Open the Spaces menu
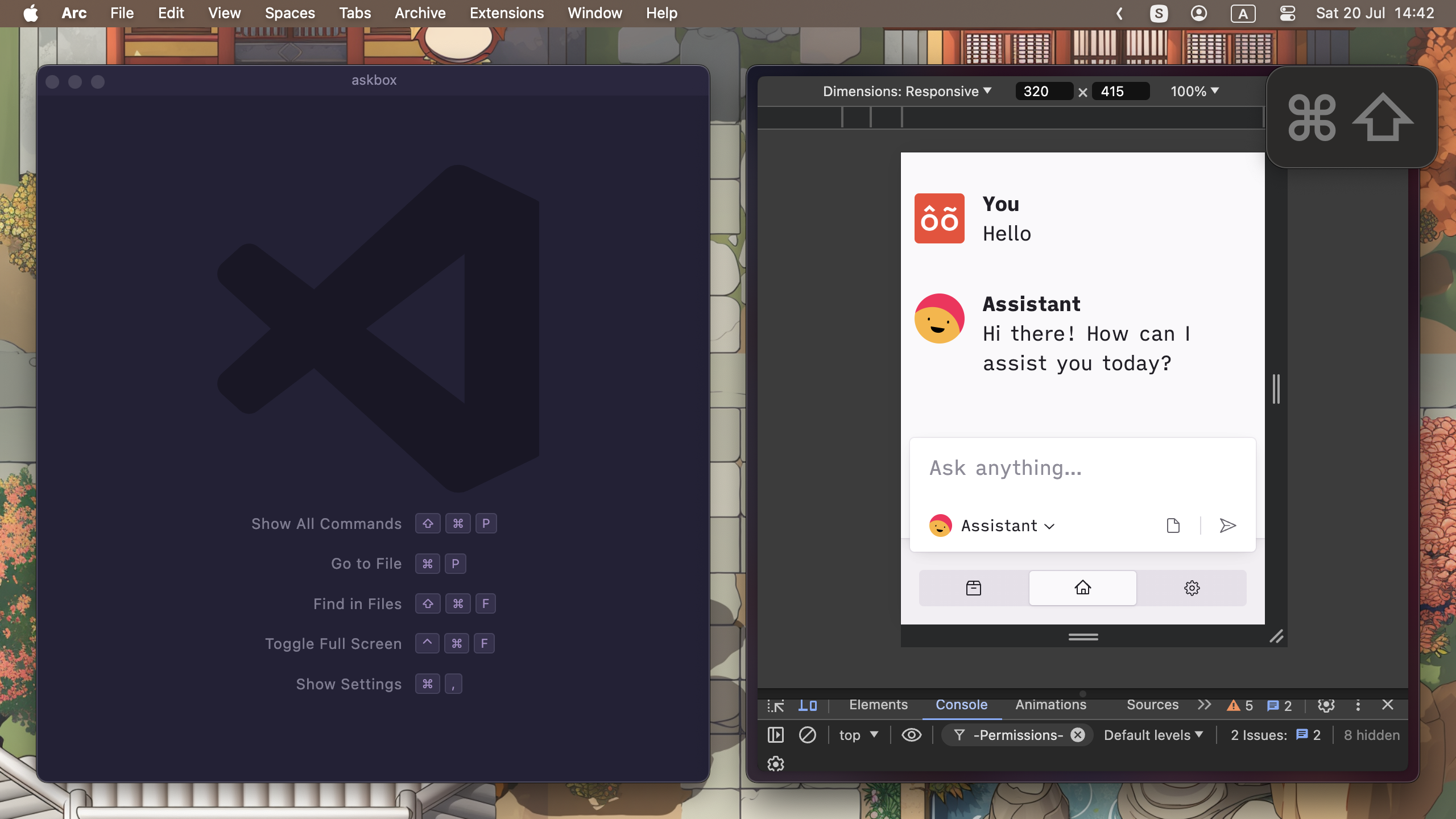Viewport: 1456px width, 819px height. pos(289,13)
